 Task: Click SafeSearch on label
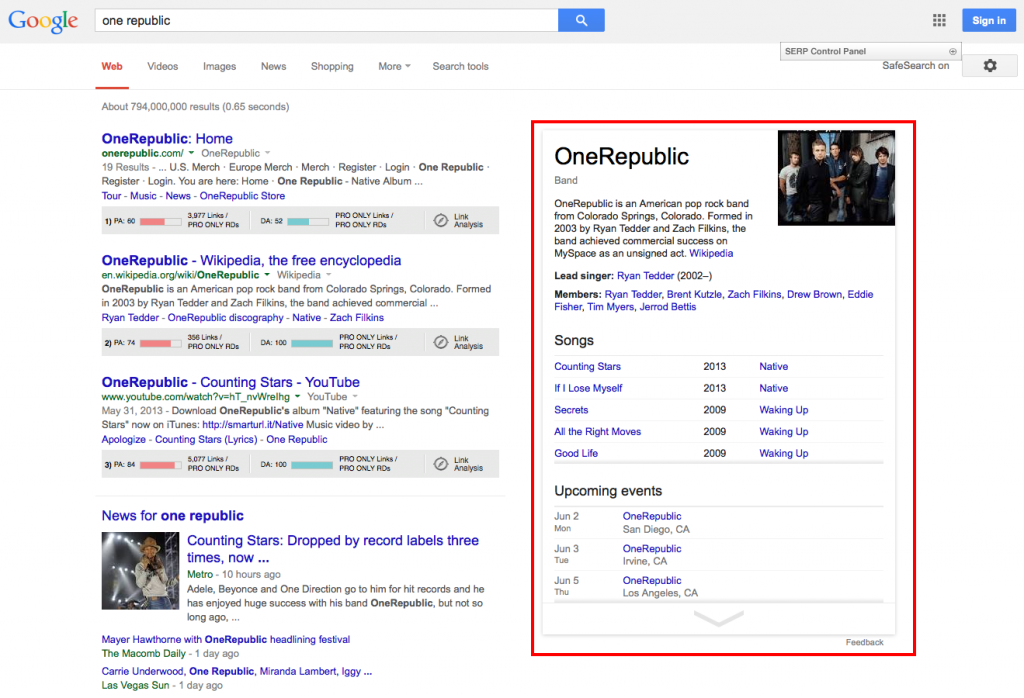click(916, 65)
